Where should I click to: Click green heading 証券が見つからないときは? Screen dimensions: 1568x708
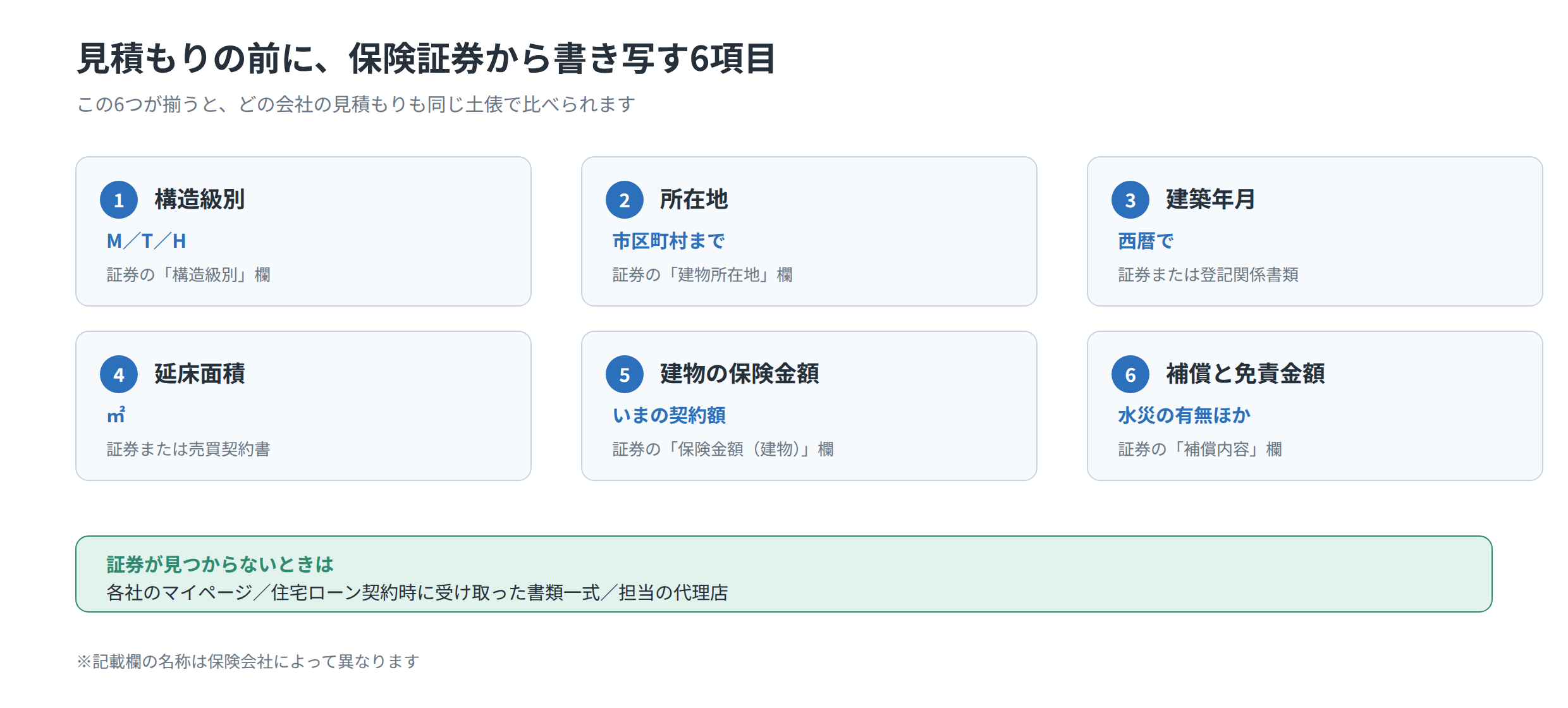[x=219, y=565]
